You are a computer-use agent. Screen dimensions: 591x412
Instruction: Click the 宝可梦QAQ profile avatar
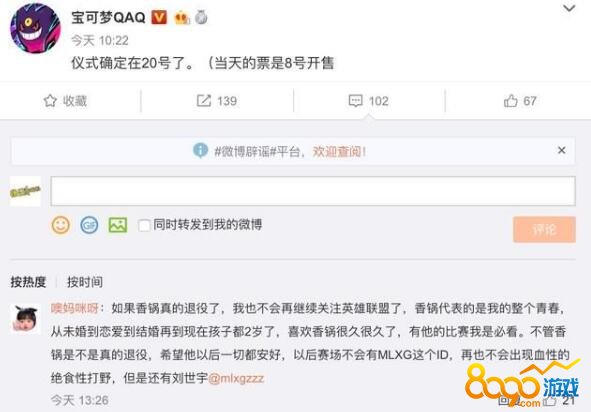click(35, 28)
